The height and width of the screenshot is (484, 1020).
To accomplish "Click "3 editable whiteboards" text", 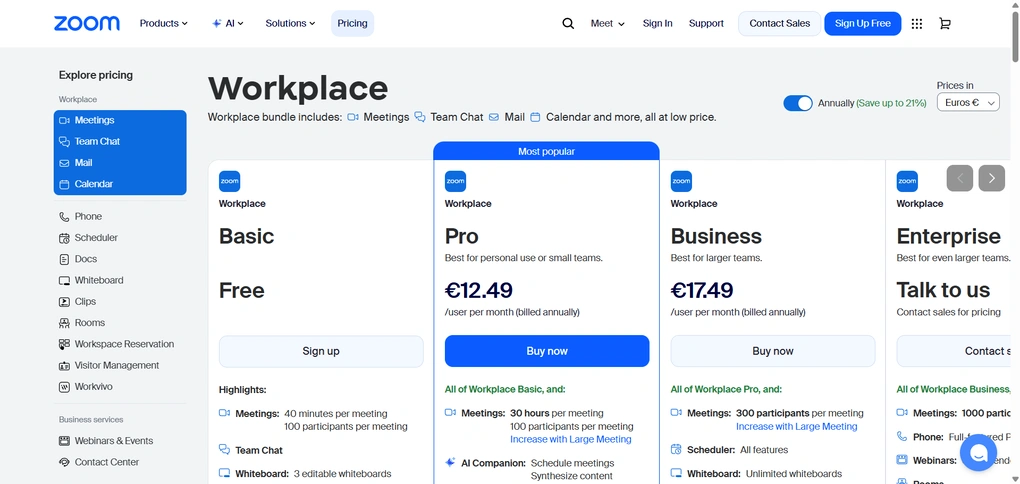I will tap(343, 474).
